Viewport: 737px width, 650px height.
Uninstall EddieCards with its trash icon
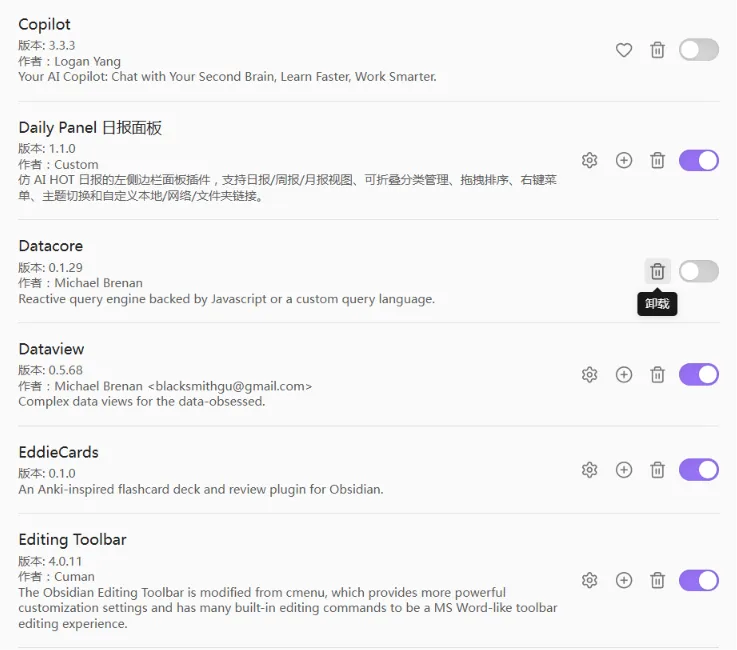(657, 470)
